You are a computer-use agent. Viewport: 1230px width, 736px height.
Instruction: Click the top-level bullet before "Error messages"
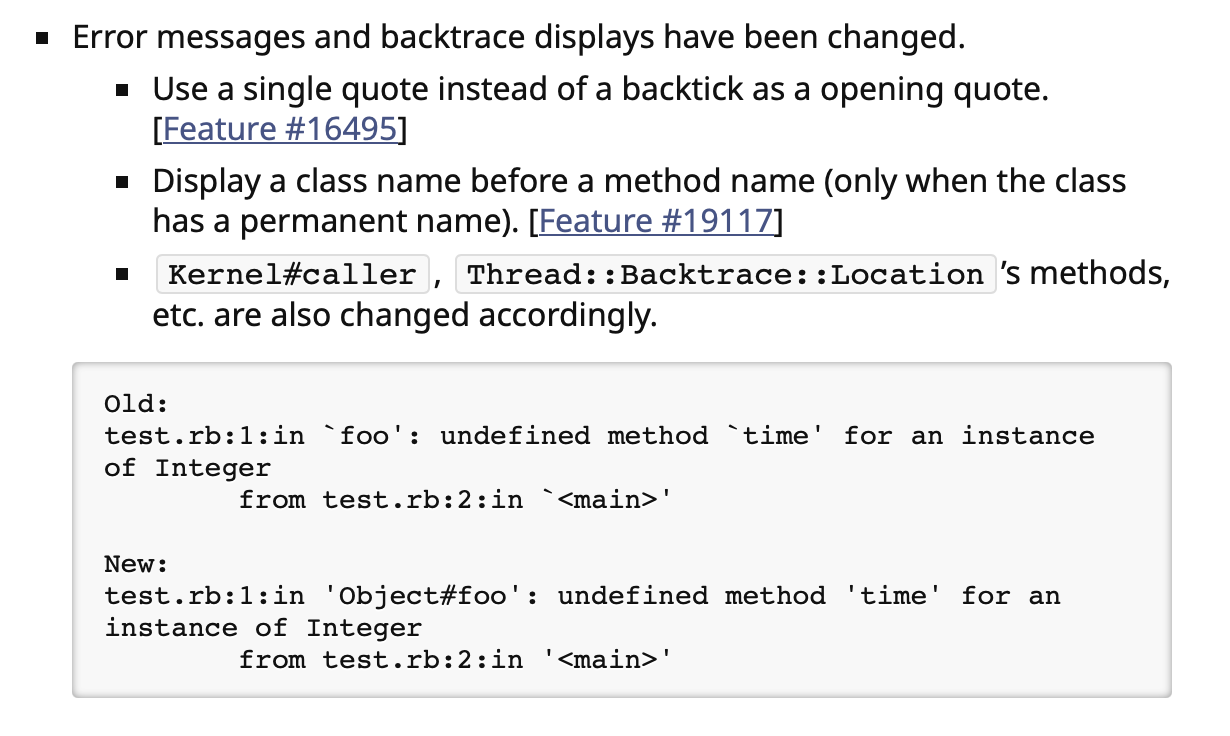tap(43, 42)
